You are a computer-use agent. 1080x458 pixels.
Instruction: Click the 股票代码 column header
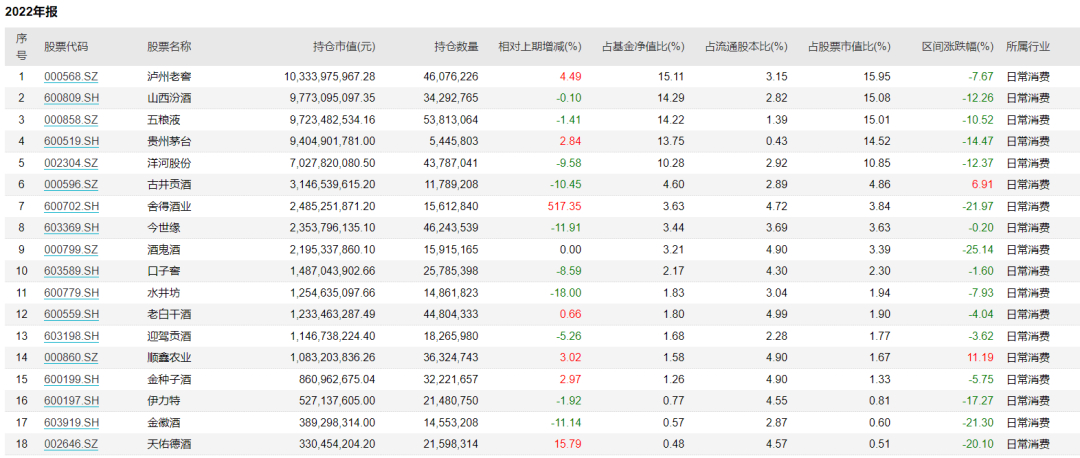coord(66,47)
